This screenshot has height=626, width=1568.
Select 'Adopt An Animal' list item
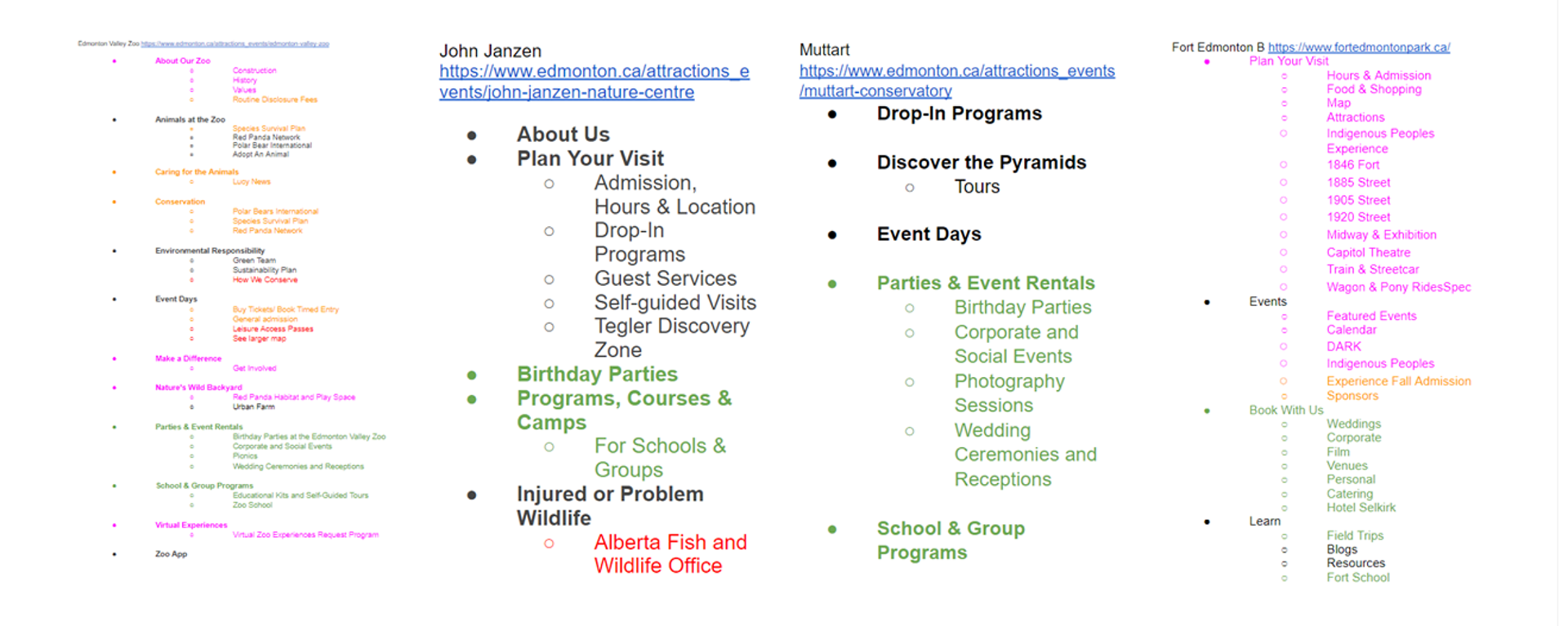(x=261, y=154)
